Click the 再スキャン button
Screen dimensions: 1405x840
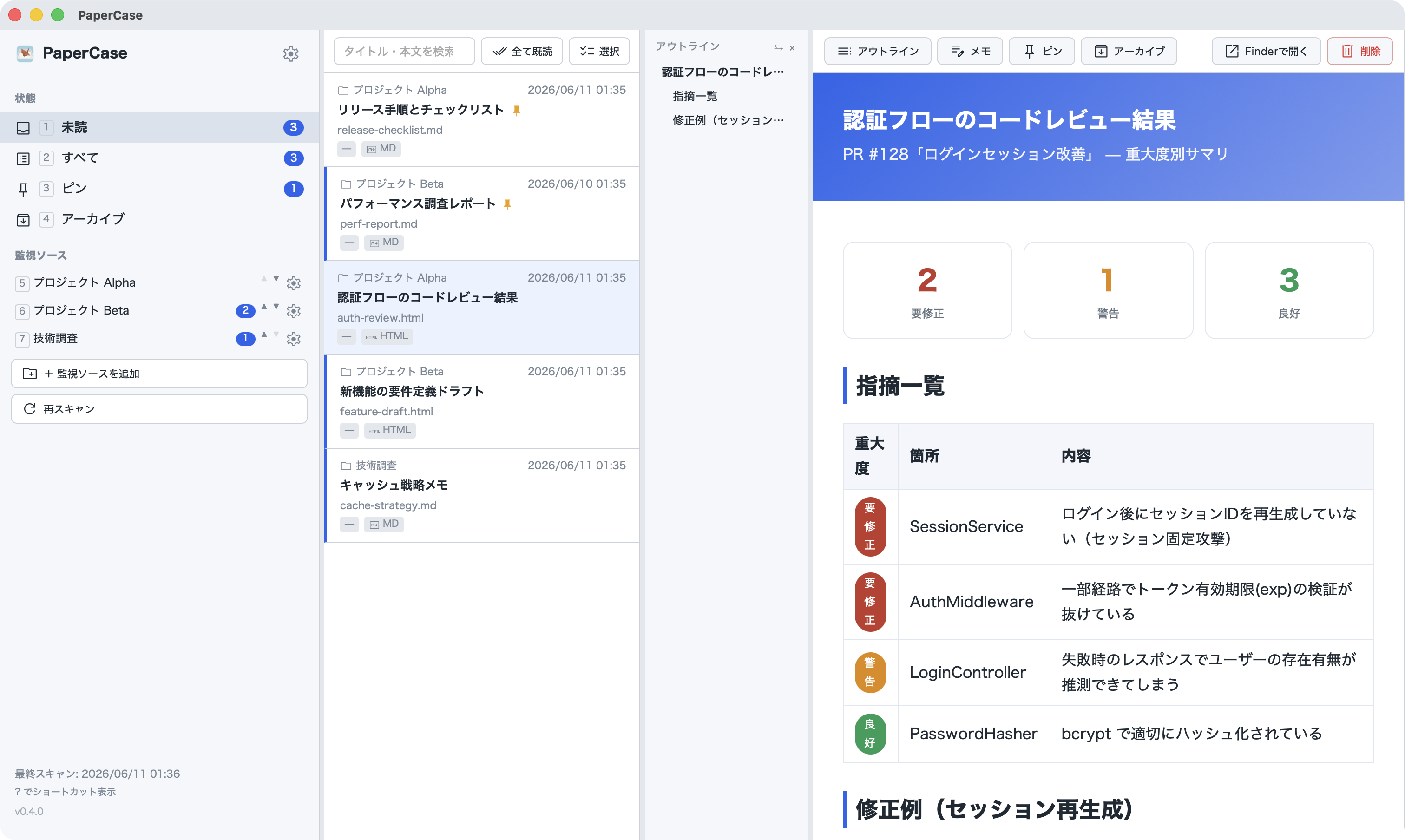(x=159, y=409)
